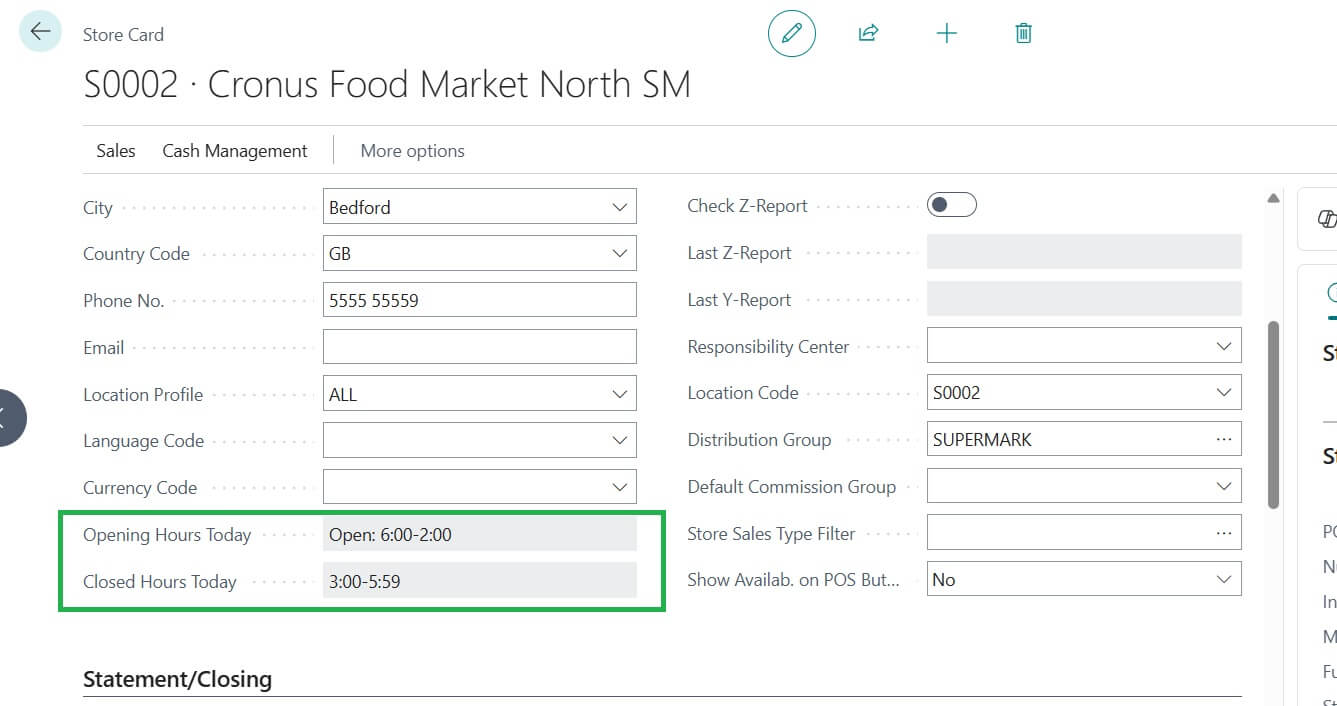Open Distribution Group lookup ellipsis
Viewport: 1337px width, 706px height.
click(x=1223, y=440)
